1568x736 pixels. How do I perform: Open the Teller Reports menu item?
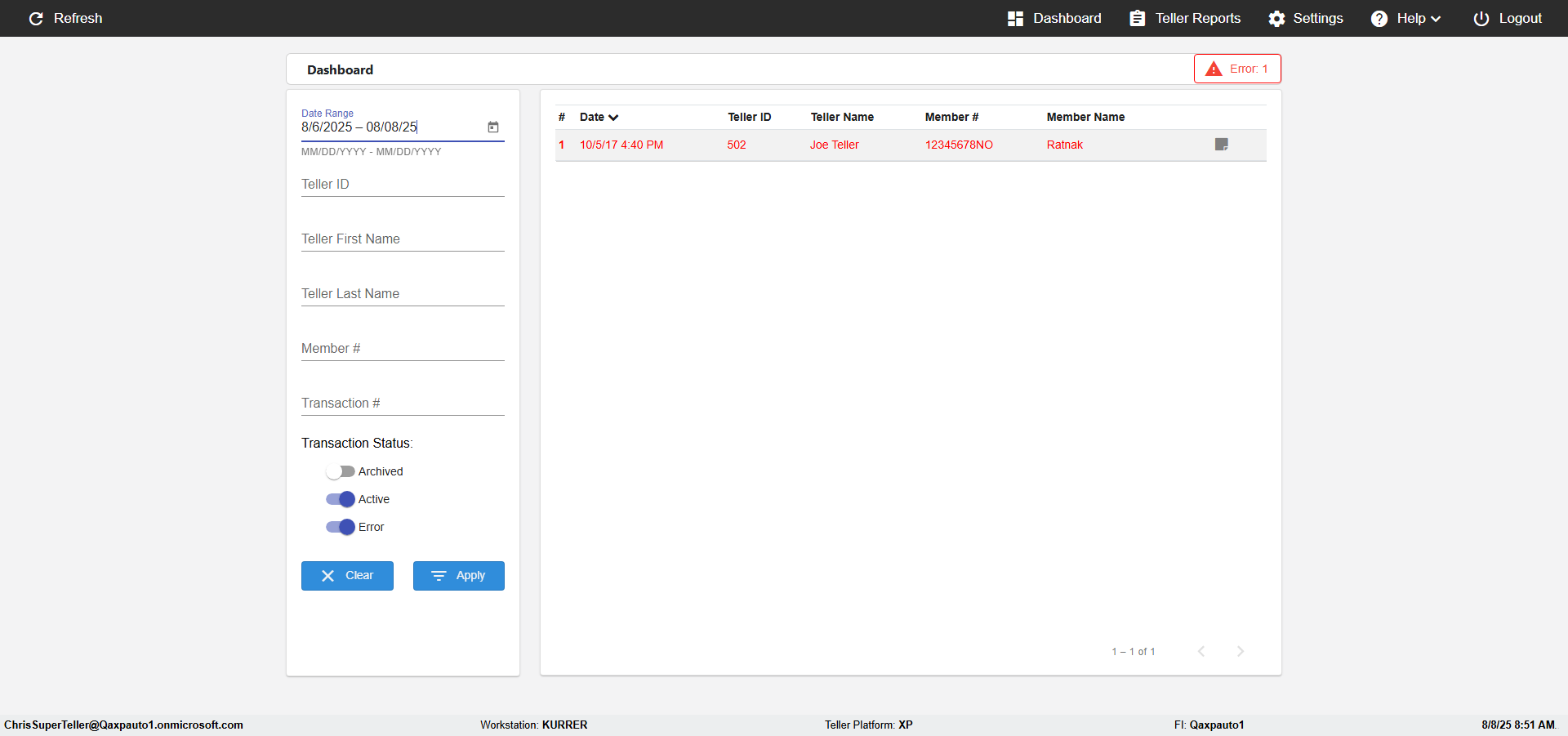point(1198,18)
